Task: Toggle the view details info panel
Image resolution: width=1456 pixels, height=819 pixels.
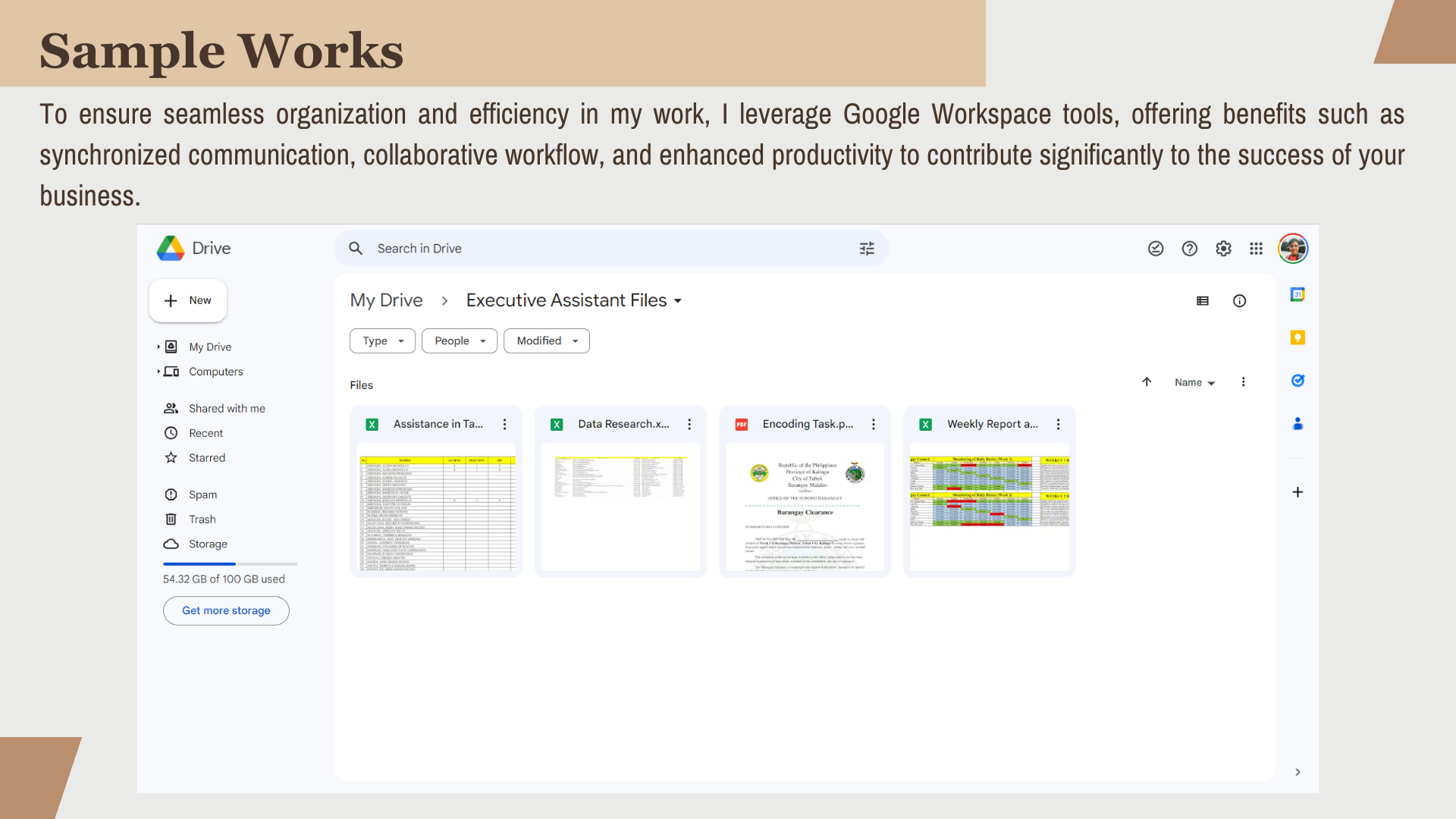Action: coord(1239,301)
